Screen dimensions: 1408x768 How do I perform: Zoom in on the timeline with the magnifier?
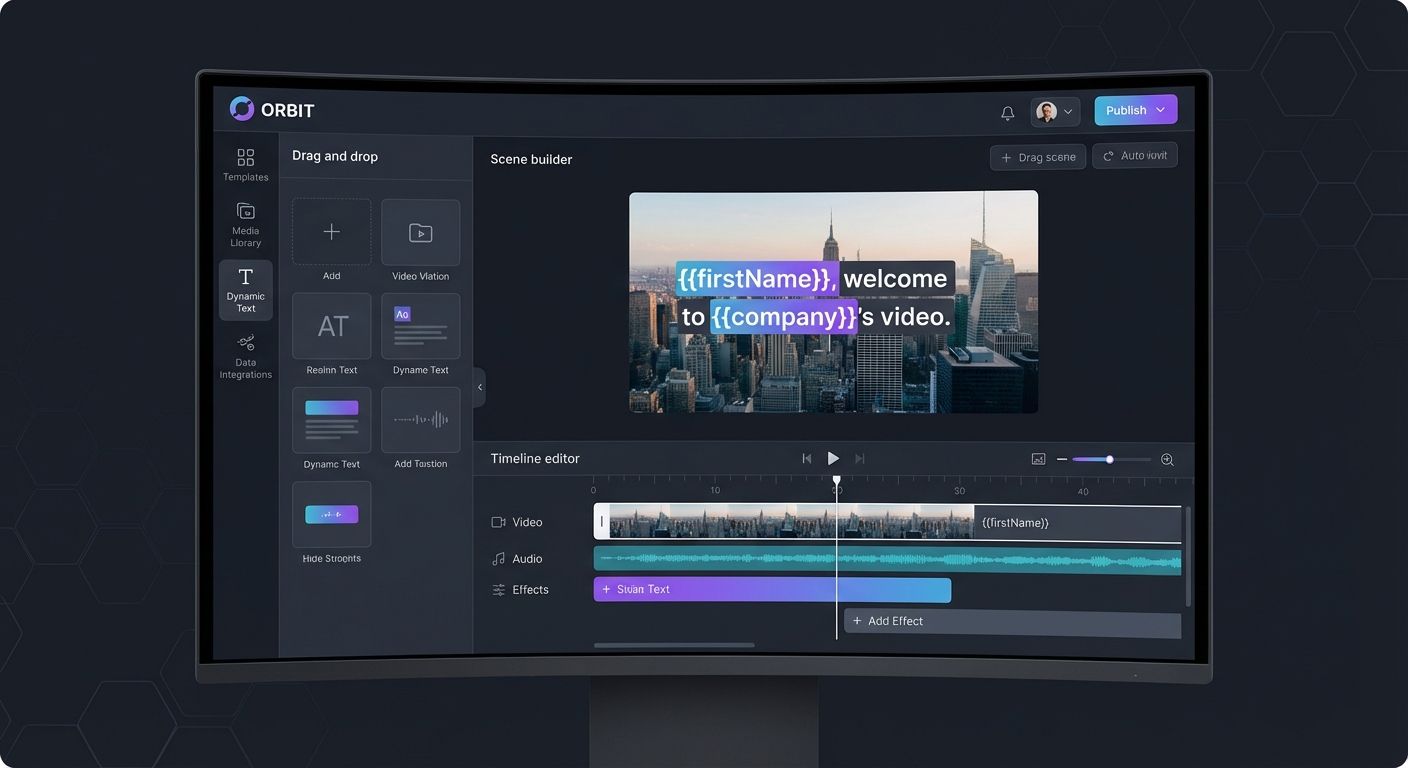click(x=1167, y=459)
